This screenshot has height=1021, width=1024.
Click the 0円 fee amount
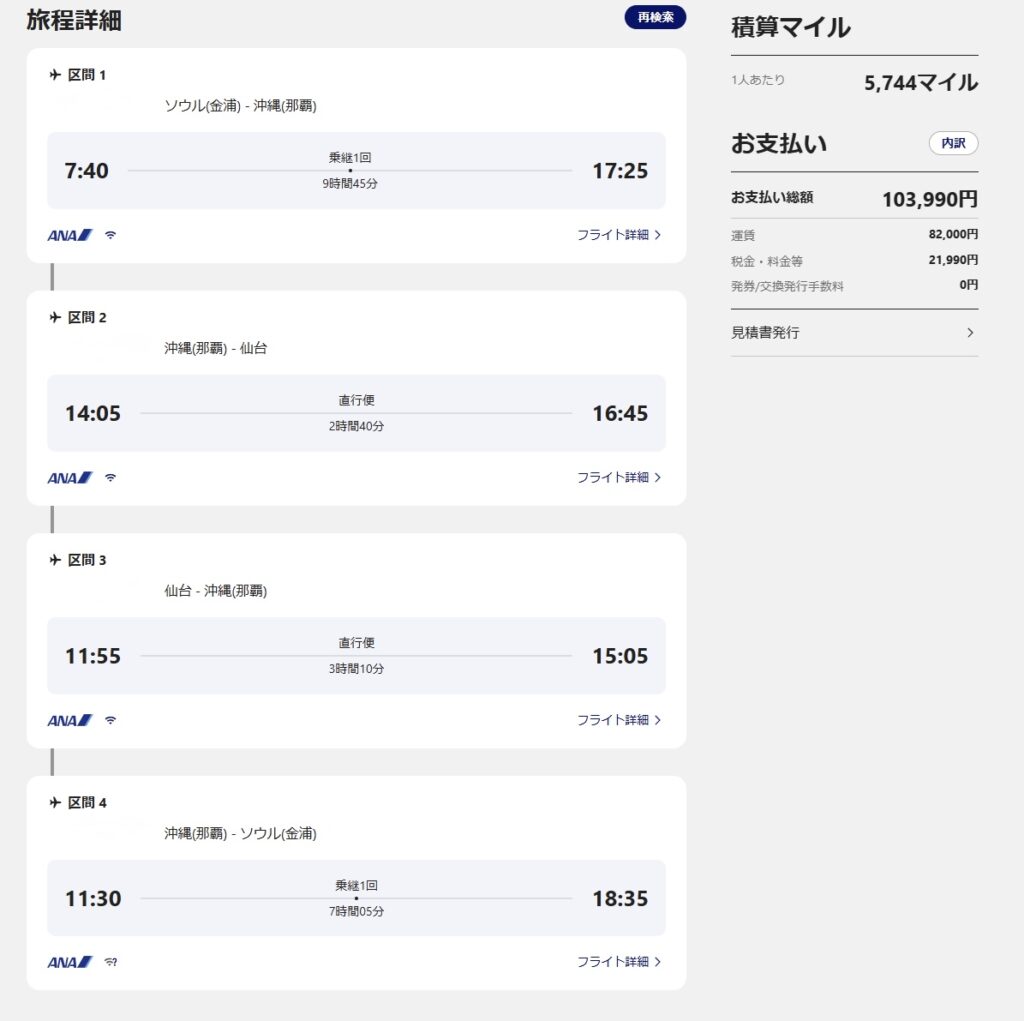pos(968,285)
